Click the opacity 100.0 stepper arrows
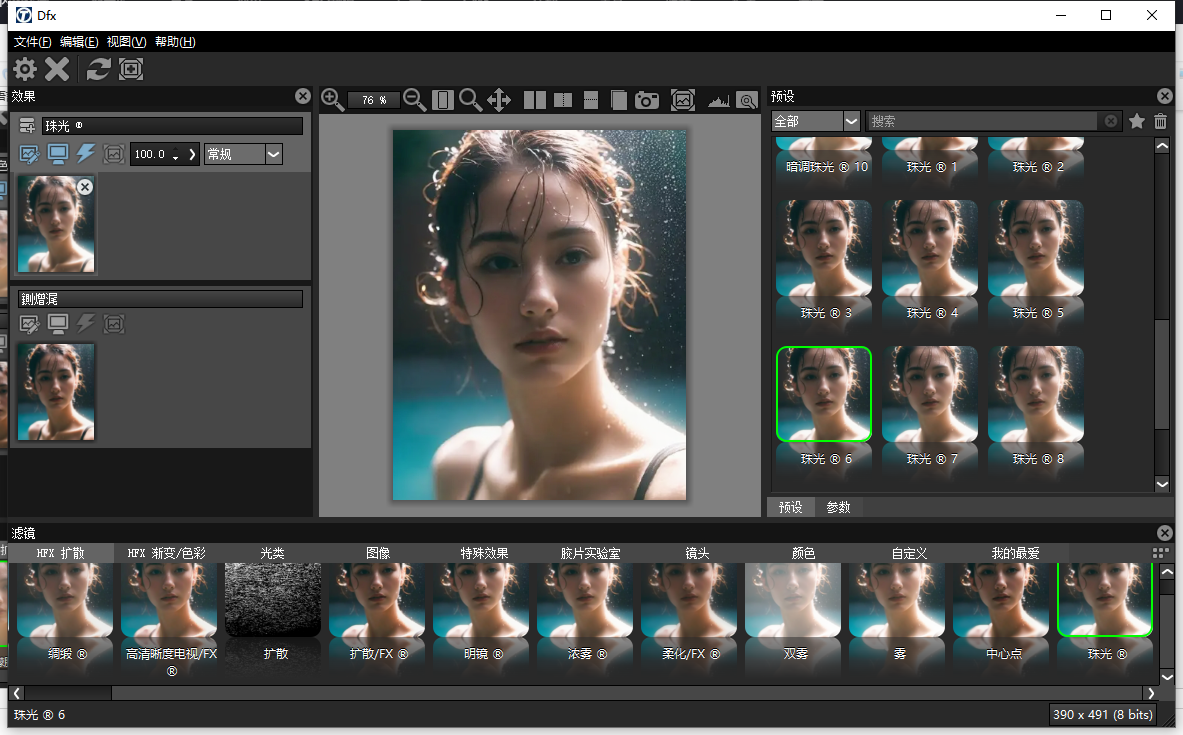This screenshot has width=1183, height=735. 176,155
